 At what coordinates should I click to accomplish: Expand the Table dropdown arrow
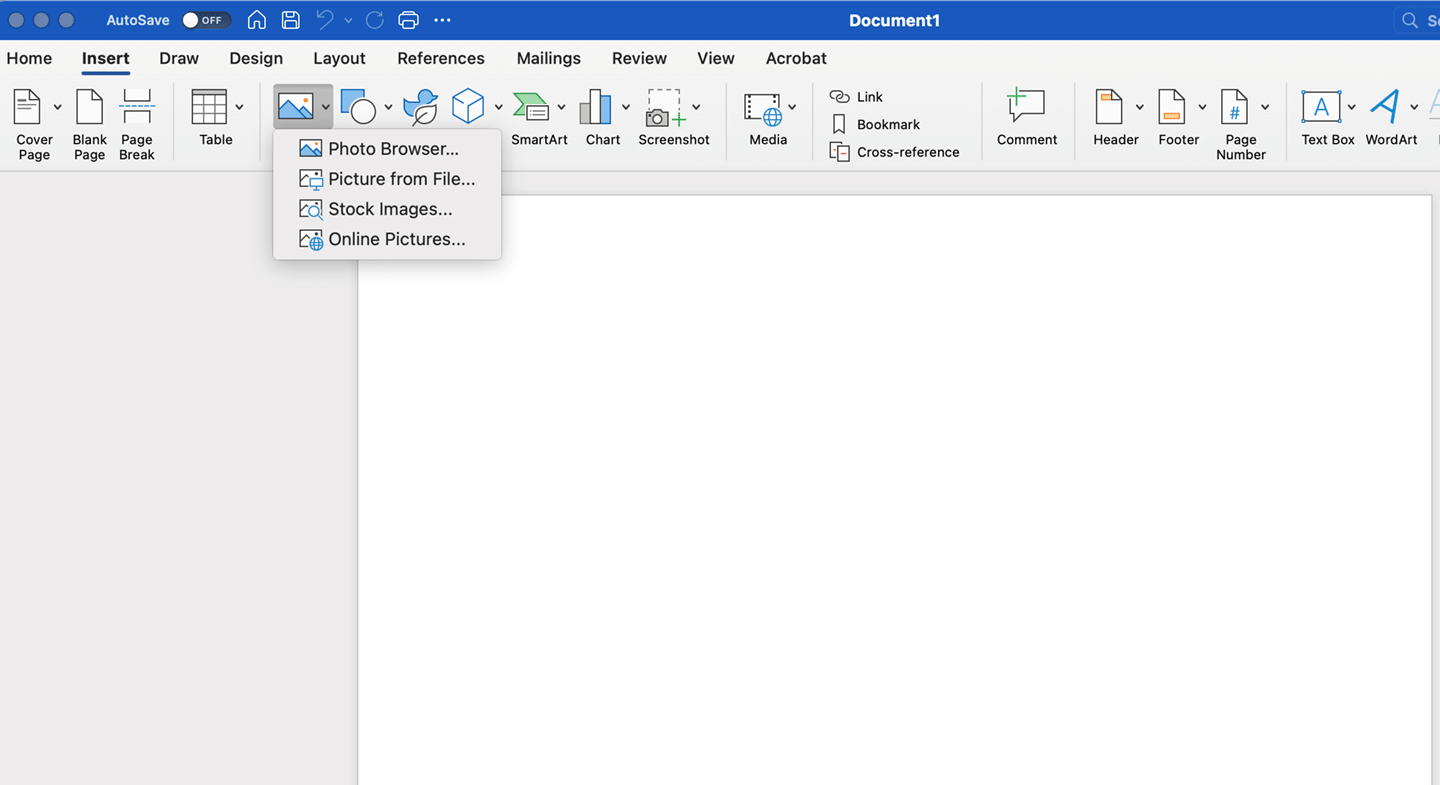[x=239, y=107]
